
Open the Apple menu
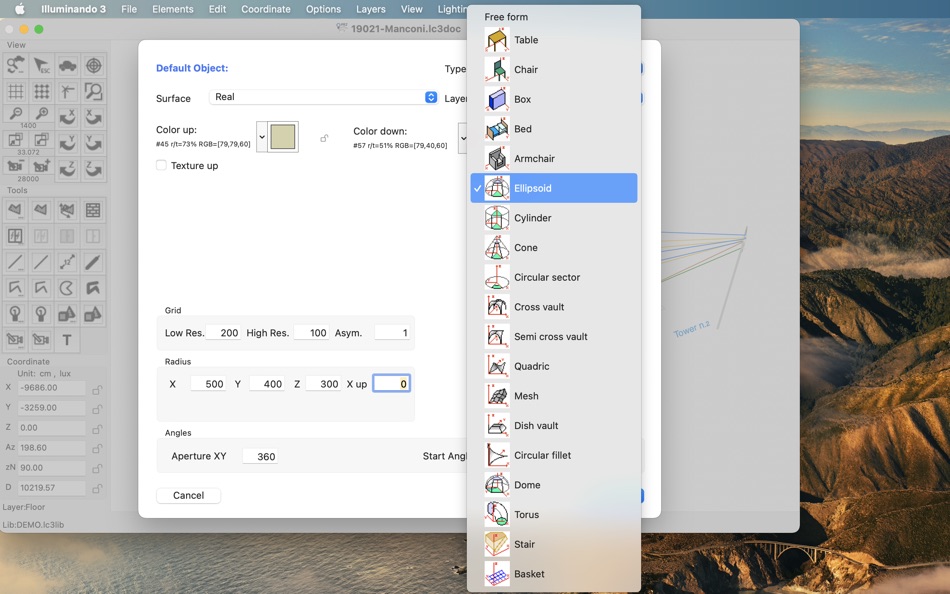pos(19,9)
